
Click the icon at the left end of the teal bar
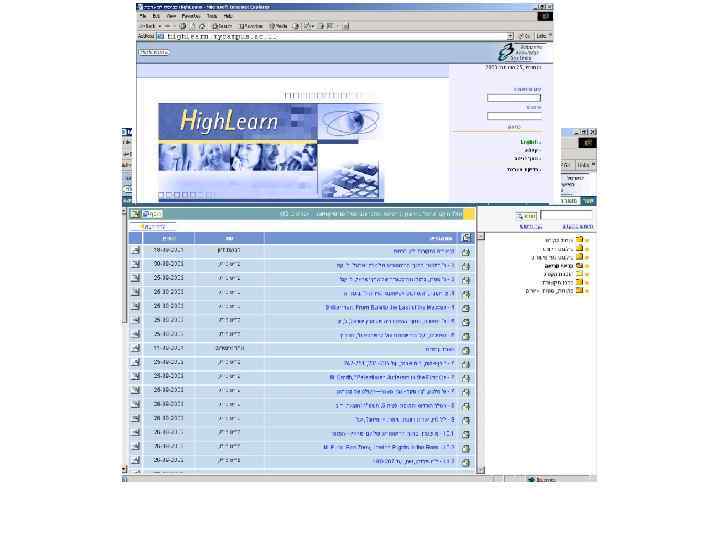point(135,214)
